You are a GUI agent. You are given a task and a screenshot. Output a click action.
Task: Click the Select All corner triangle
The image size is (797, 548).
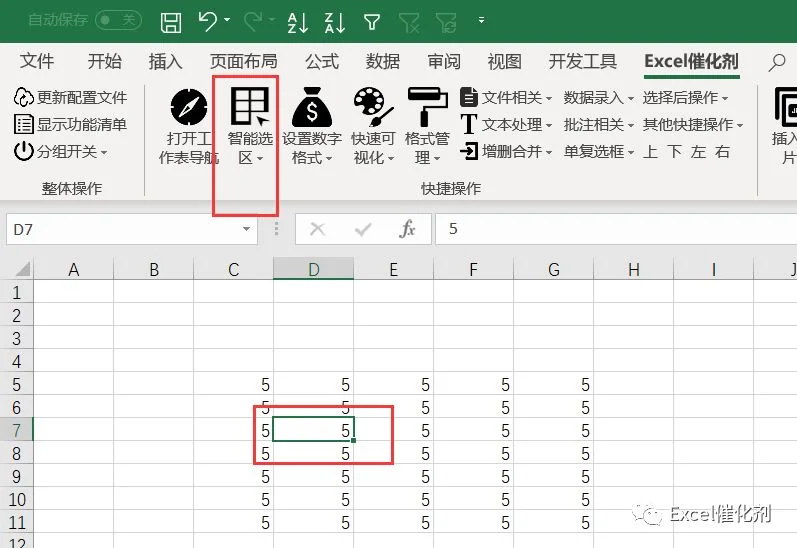(23, 268)
